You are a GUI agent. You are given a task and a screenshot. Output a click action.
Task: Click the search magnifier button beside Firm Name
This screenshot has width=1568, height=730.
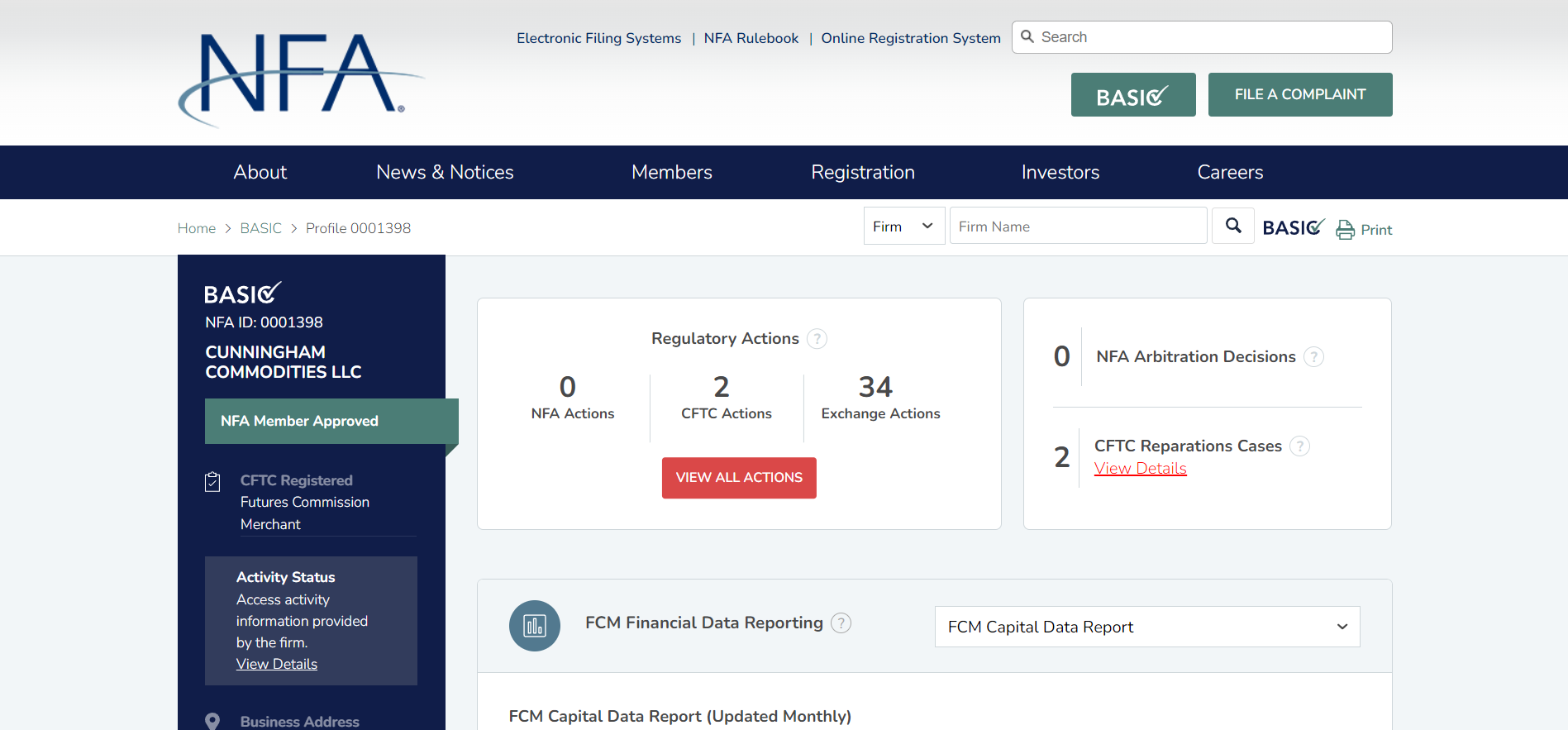(x=1232, y=226)
